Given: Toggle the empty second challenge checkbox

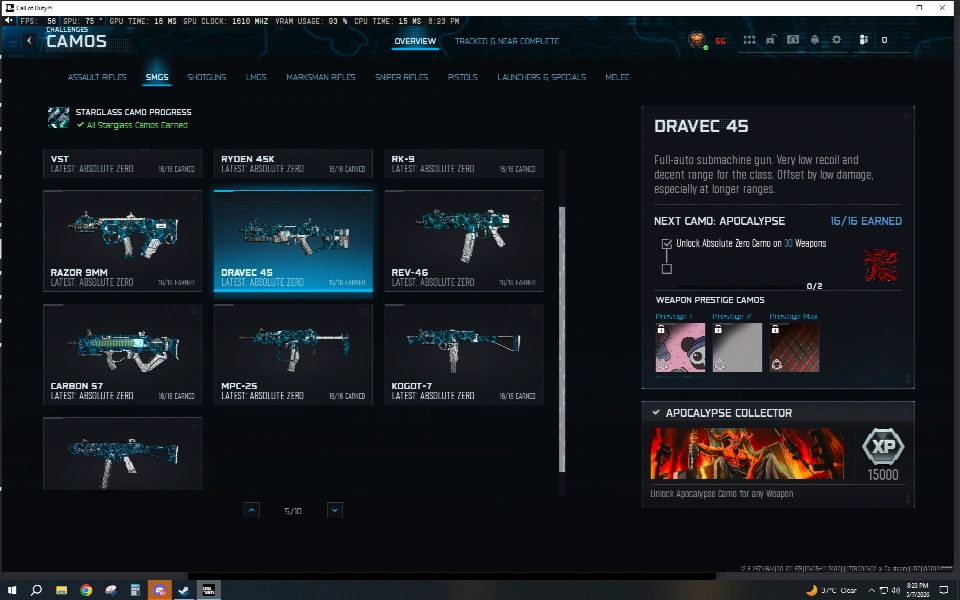Looking at the screenshot, I should click(x=667, y=269).
